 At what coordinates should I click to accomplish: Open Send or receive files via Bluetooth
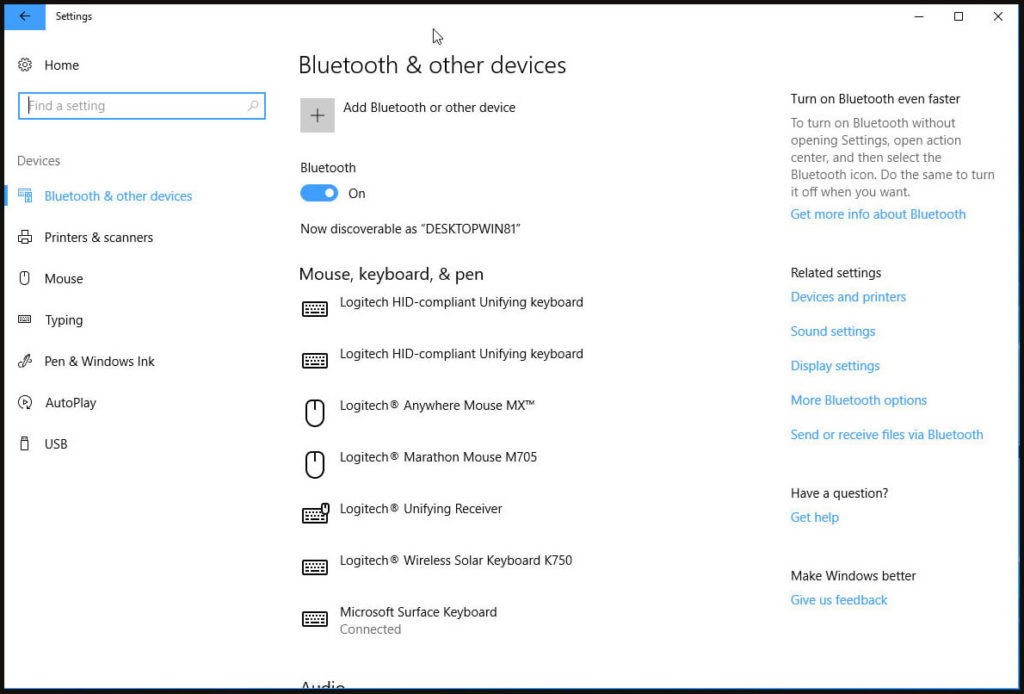886,435
